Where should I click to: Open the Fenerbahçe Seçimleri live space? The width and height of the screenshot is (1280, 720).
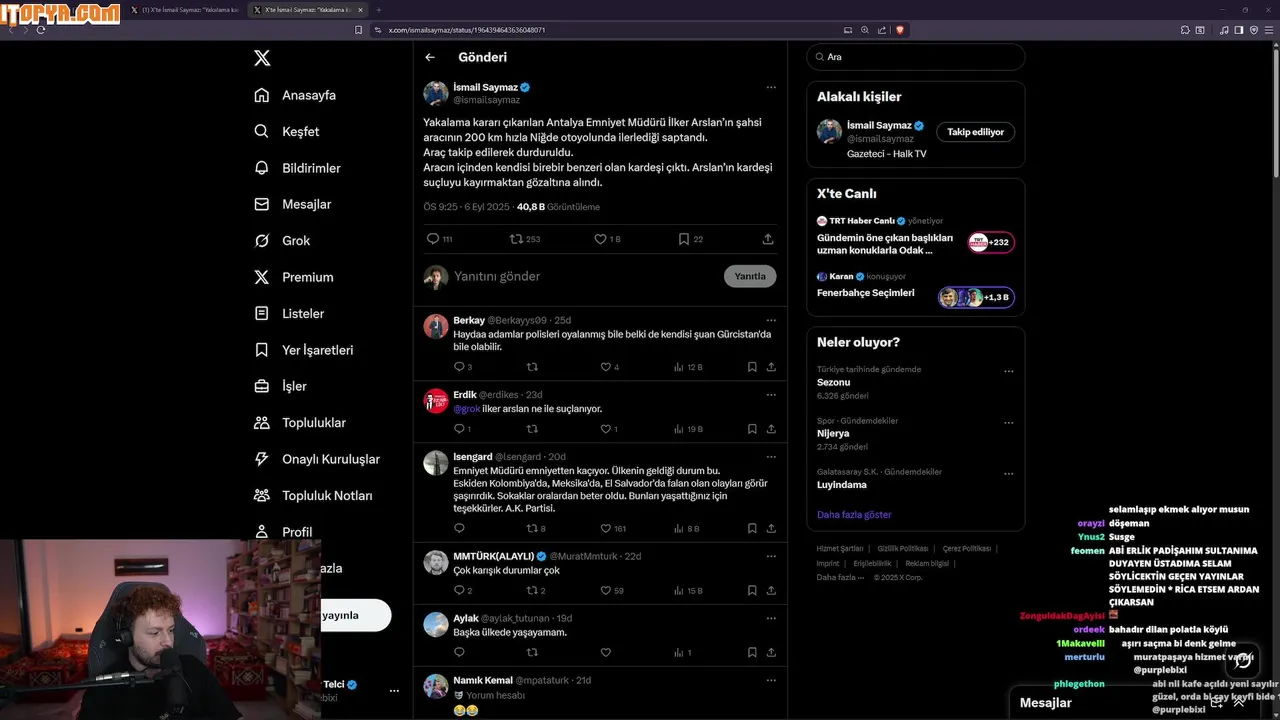915,287
